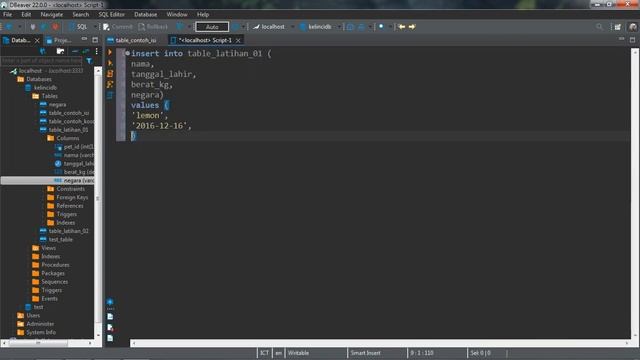Select Foreign Keys folder
640x360 pixels.
tap(68, 198)
